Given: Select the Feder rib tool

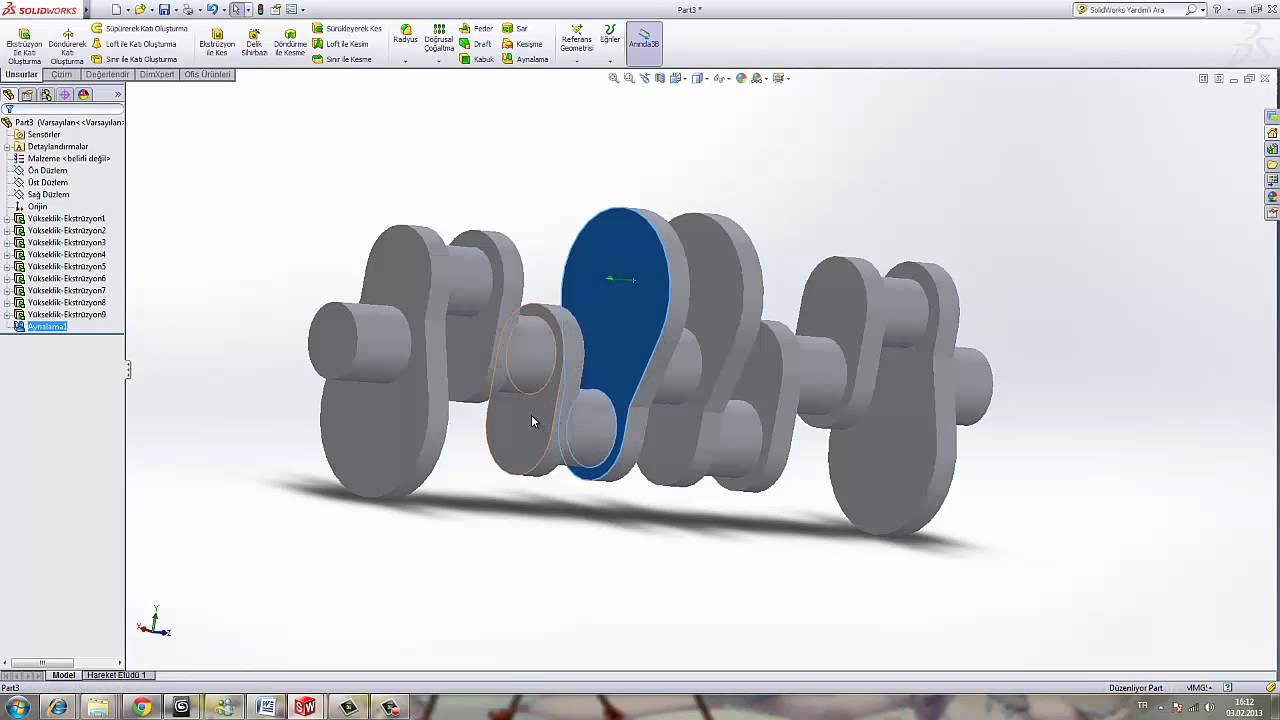Looking at the screenshot, I should tap(476, 29).
